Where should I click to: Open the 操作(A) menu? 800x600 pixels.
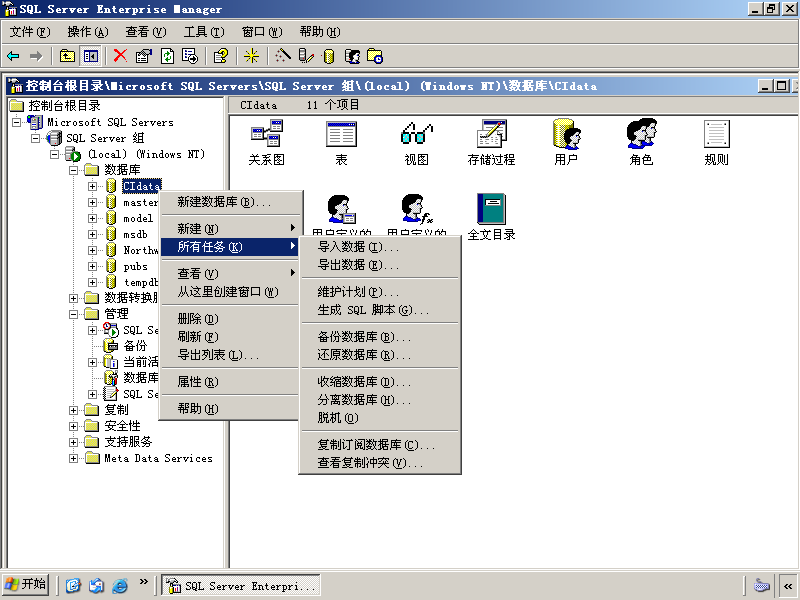click(x=88, y=32)
